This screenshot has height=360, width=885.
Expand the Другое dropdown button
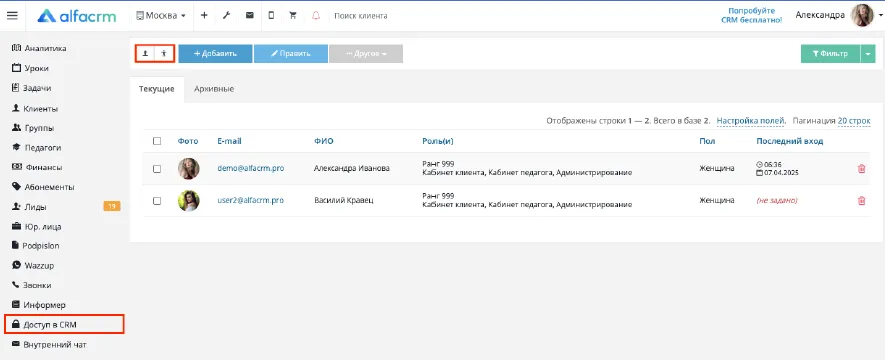click(x=366, y=54)
